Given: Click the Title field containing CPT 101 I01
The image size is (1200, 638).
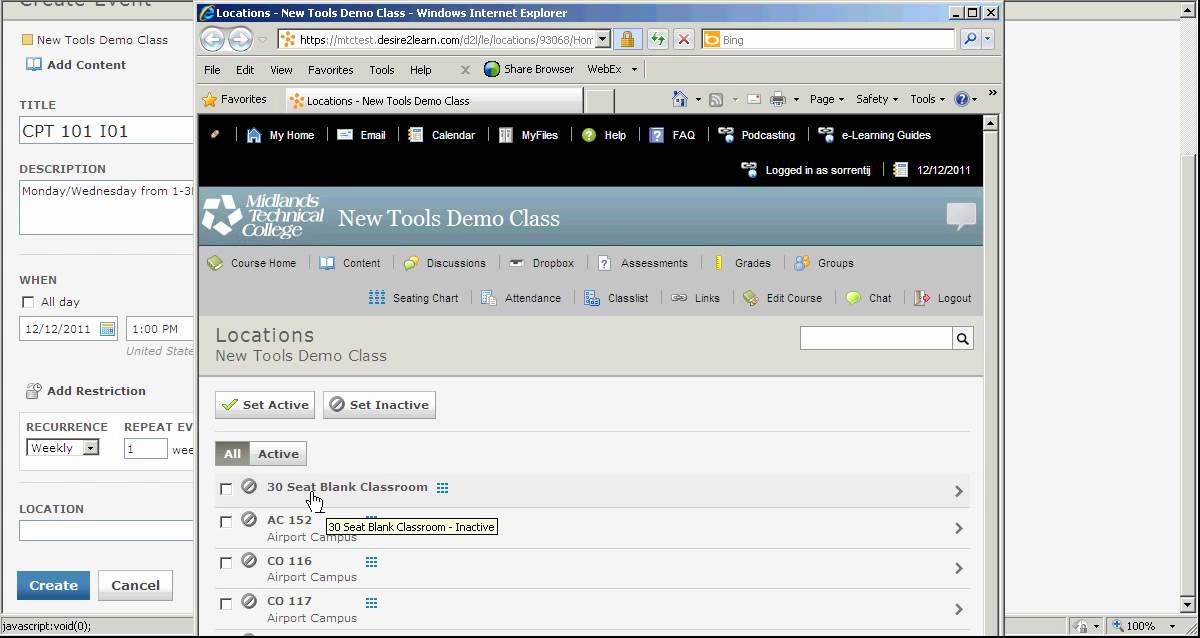Looking at the screenshot, I should 106,131.
